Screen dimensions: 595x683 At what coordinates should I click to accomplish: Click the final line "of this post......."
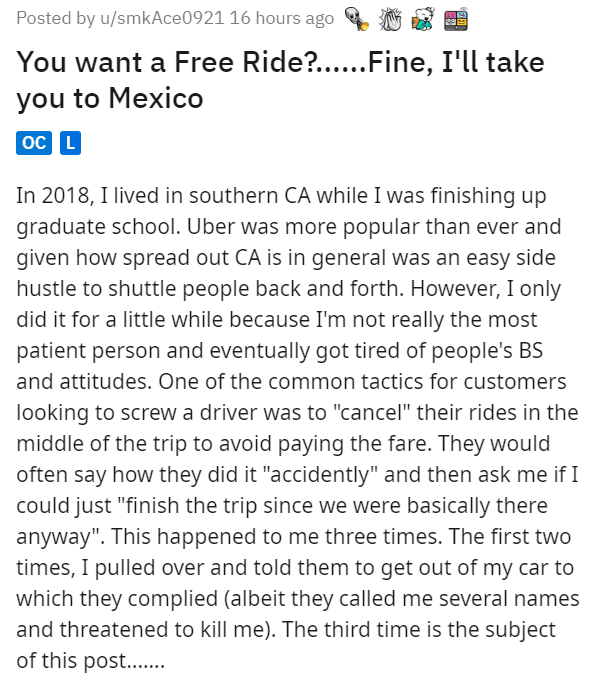click(91, 661)
